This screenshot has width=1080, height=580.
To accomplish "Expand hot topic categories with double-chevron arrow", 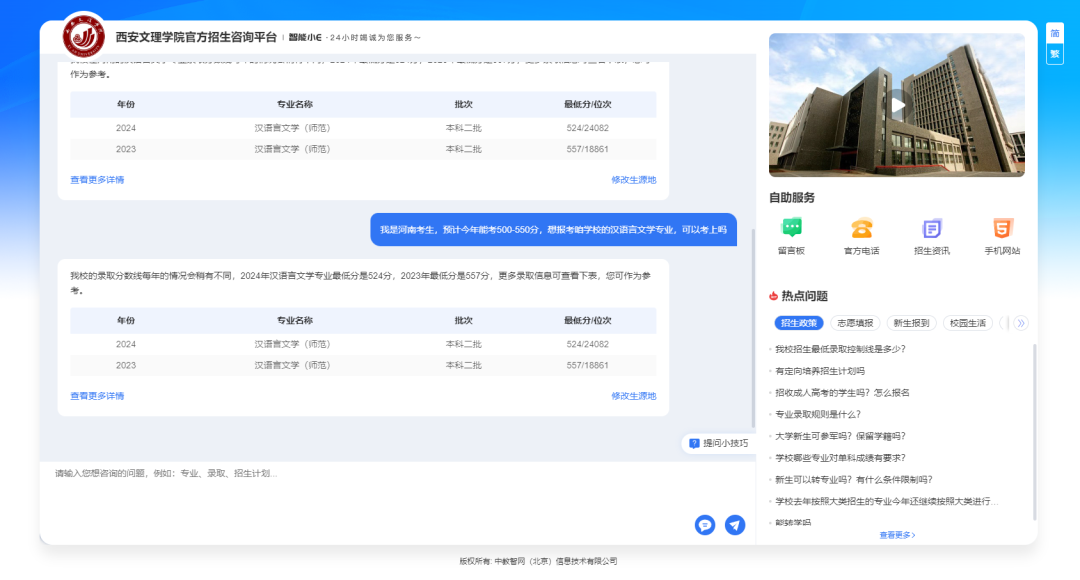I will coord(1021,323).
